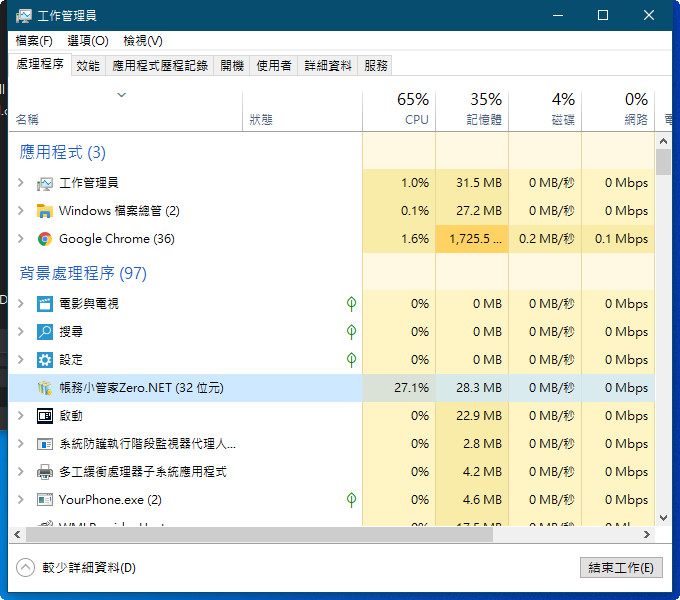Expand the Google Chrome (36) group
Viewport: 680px width, 600px height.
click(20, 238)
